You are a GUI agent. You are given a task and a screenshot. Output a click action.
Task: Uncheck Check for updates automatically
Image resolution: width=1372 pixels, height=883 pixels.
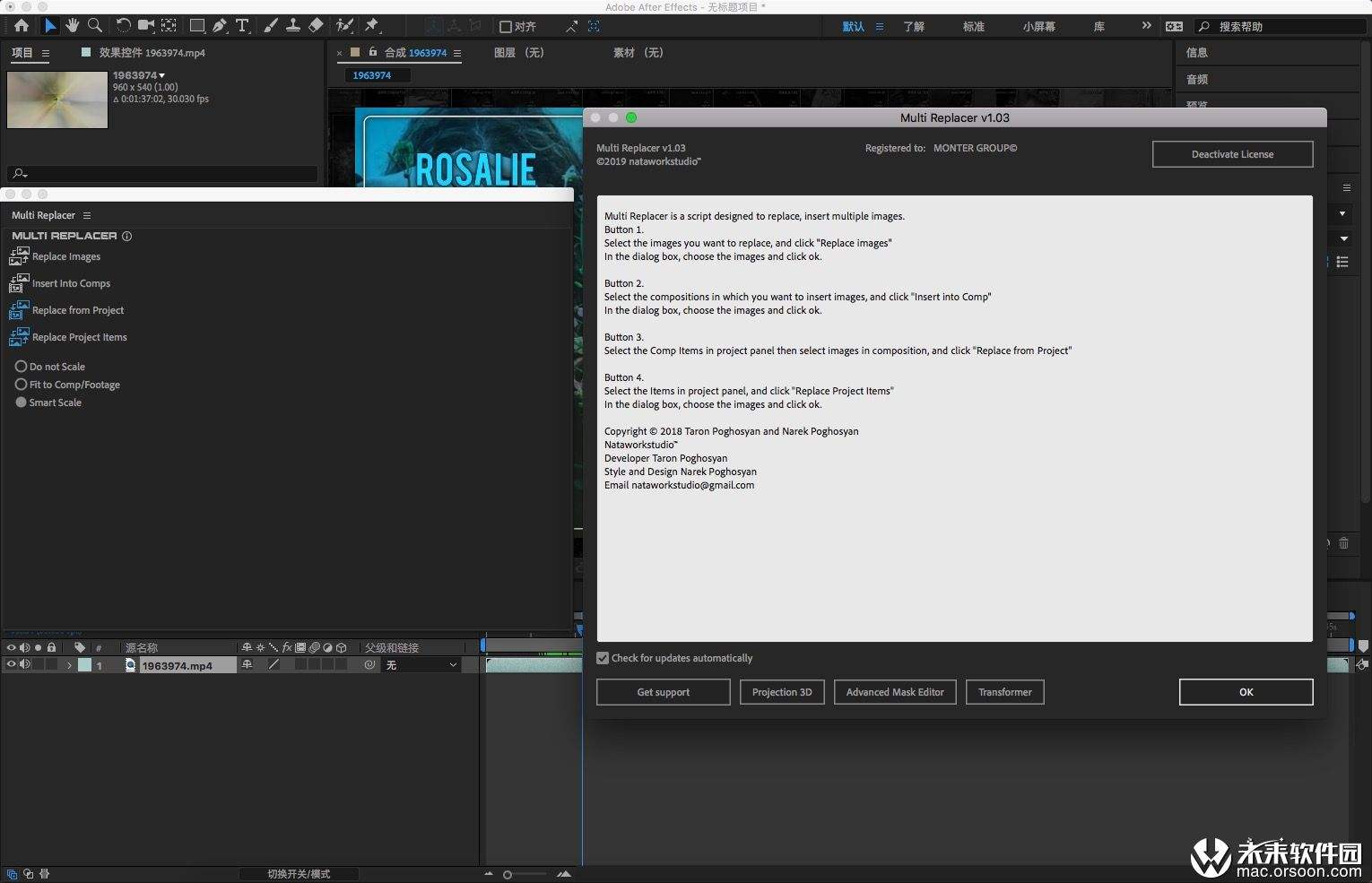point(603,658)
